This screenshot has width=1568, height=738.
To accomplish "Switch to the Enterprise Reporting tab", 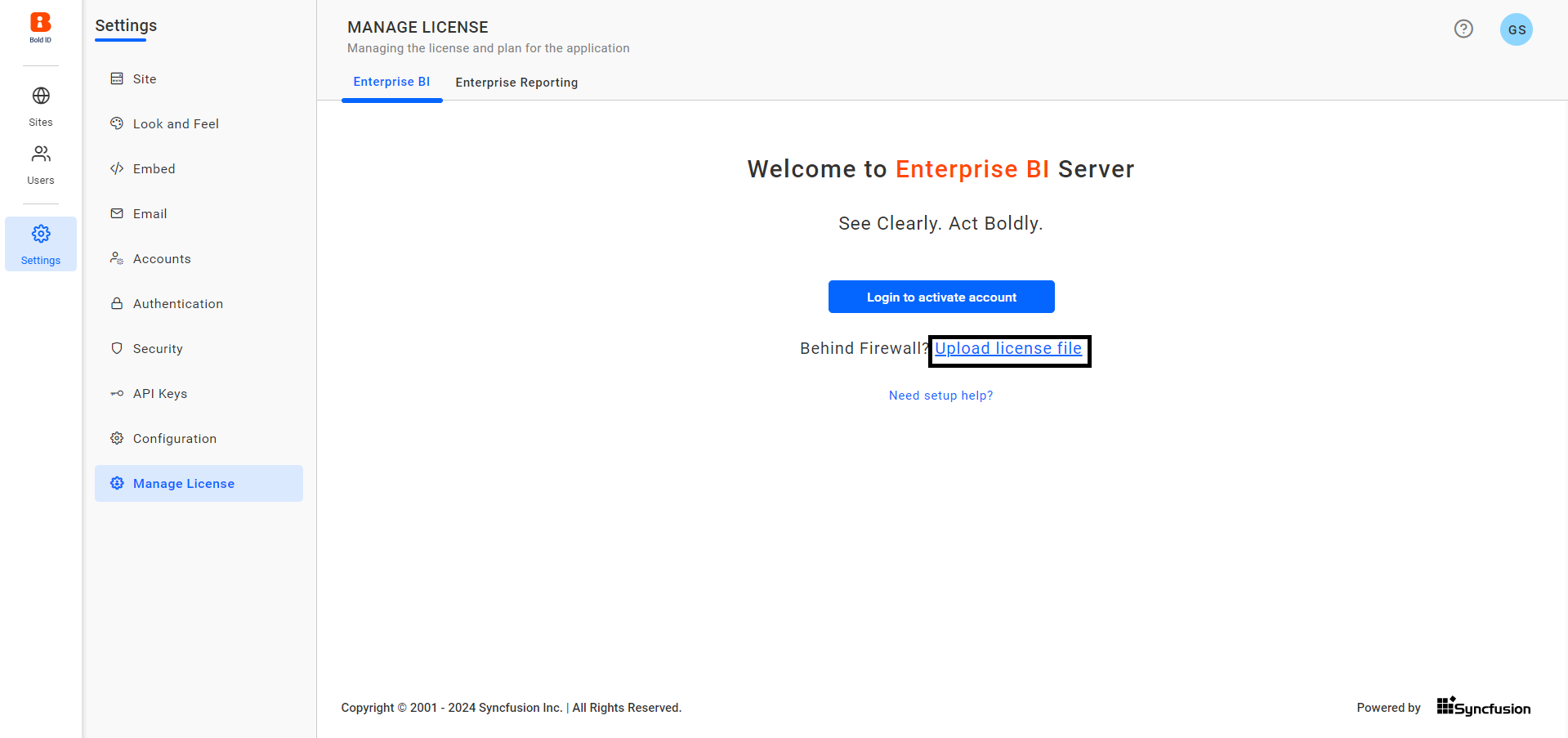I will [x=516, y=82].
